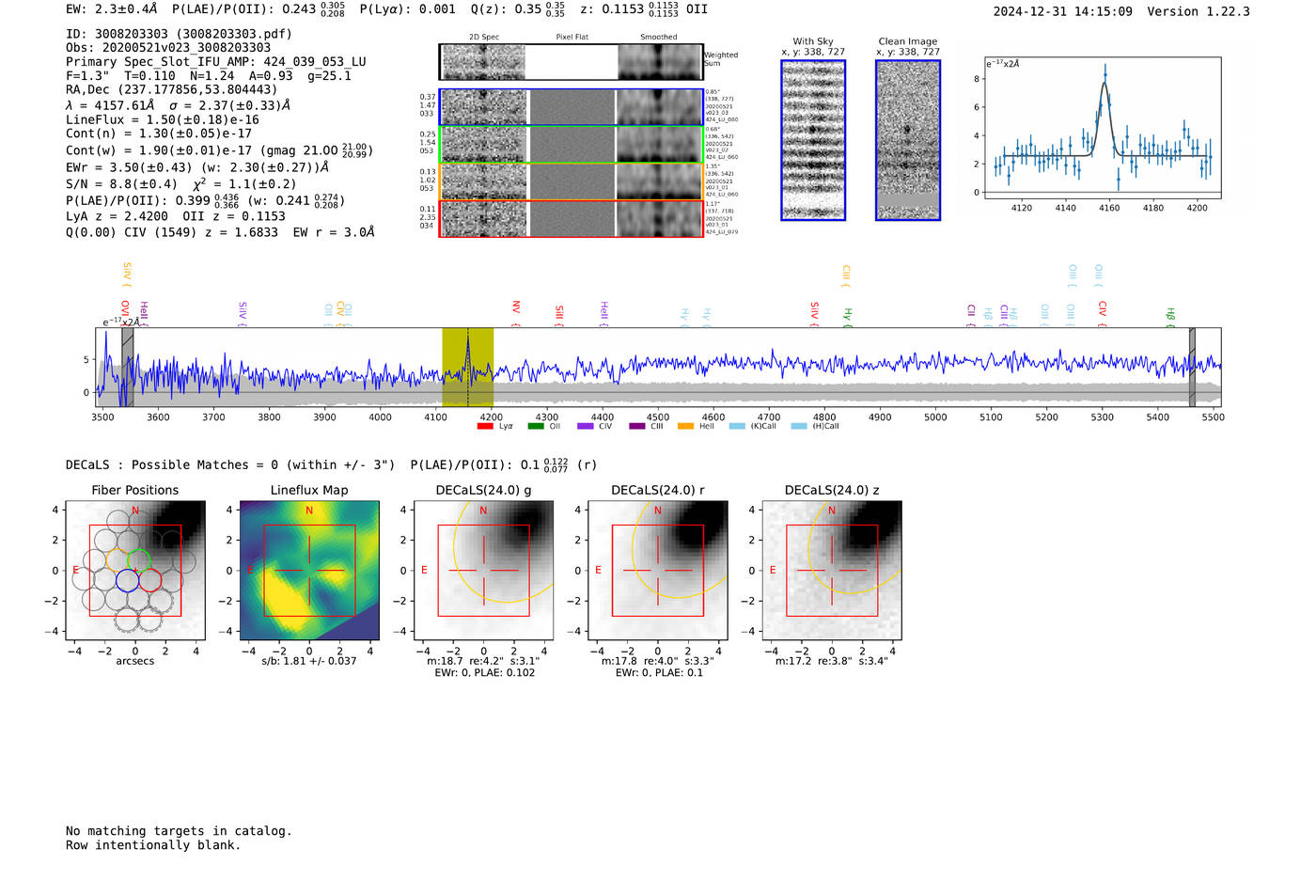Select the orange-bordered 2D spectrum row
The height and width of the screenshot is (896, 1316).
point(571,181)
